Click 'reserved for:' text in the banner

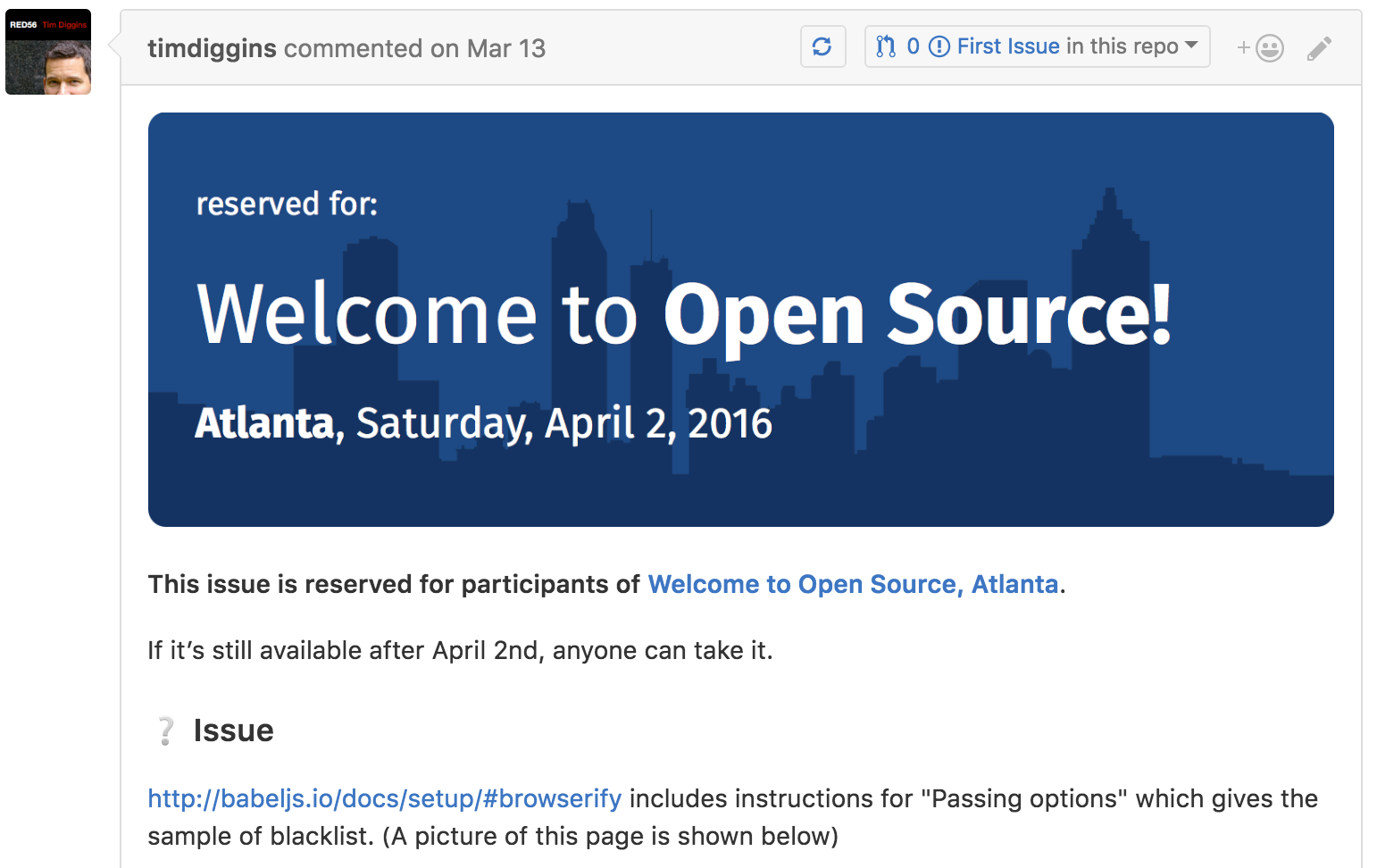[x=287, y=204]
